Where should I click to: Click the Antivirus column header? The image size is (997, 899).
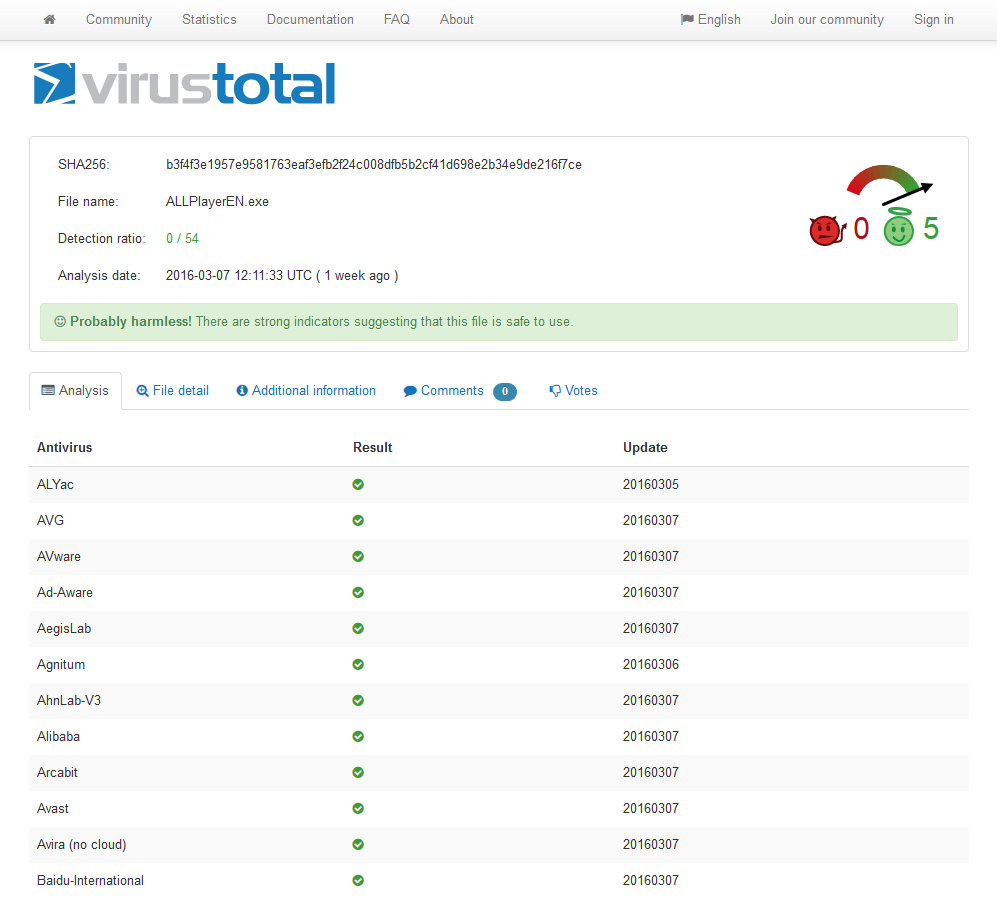pyautogui.click(x=64, y=448)
